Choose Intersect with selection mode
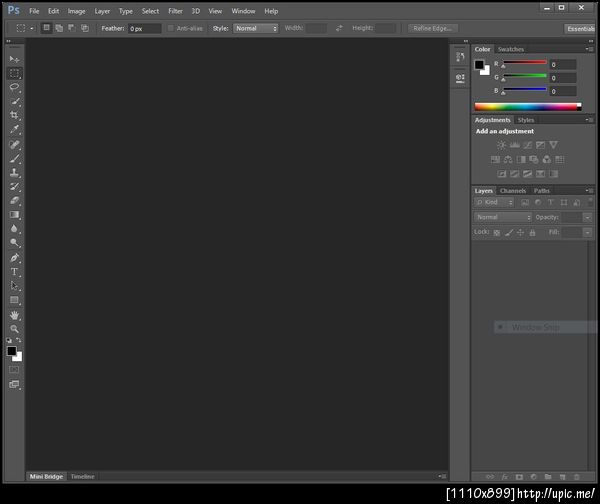Viewport: 600px width, 504px height. coord(85,28)
